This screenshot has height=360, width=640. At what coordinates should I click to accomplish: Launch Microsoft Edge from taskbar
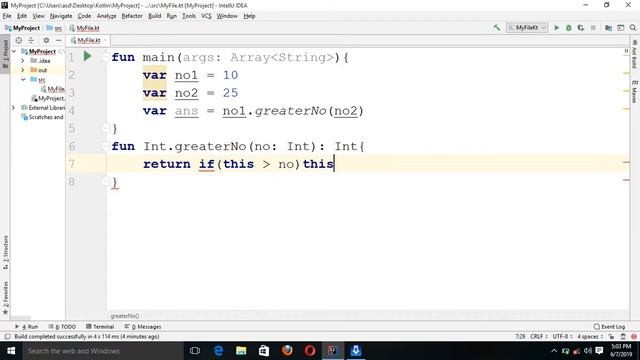tap(218, 351)
